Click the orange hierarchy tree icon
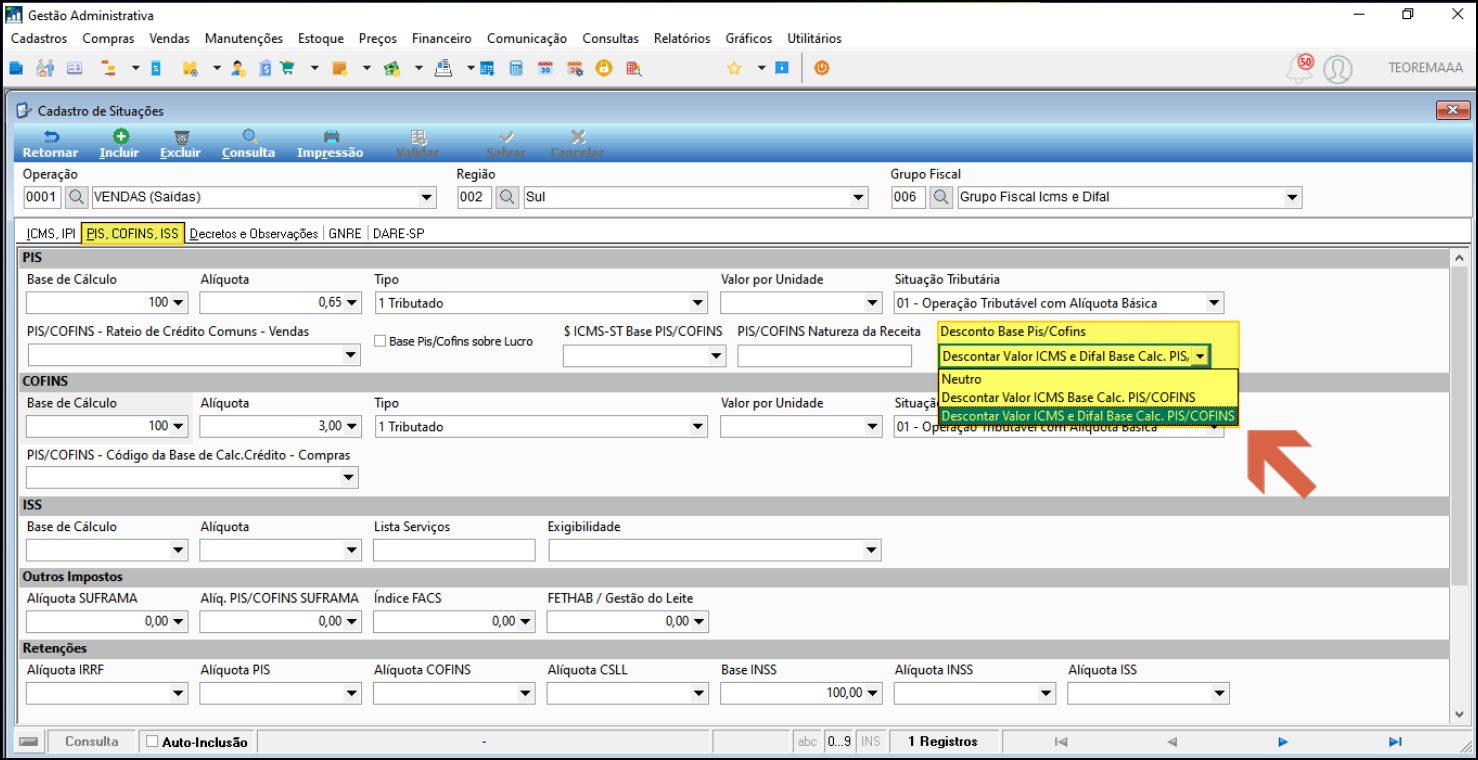The height and width of the screenshot is (760, 1478). pos(107,68)
